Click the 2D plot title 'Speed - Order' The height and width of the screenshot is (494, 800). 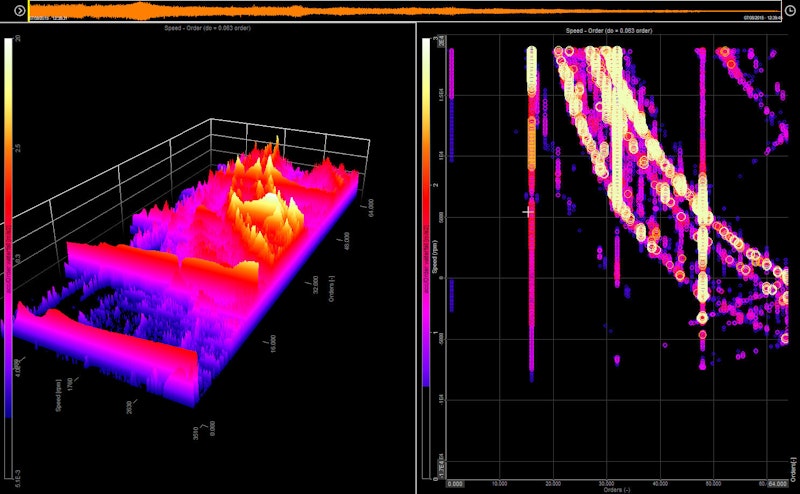(x=609, y=31)
